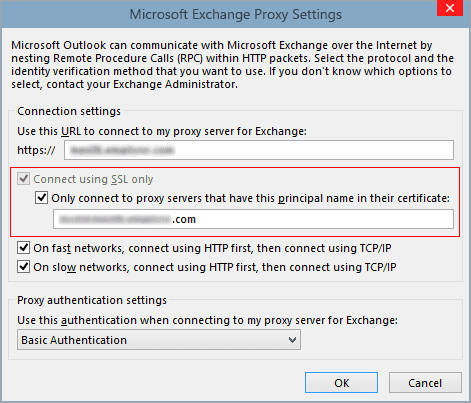Click the description paragraph about RPC over HTTP

(232, 65)
